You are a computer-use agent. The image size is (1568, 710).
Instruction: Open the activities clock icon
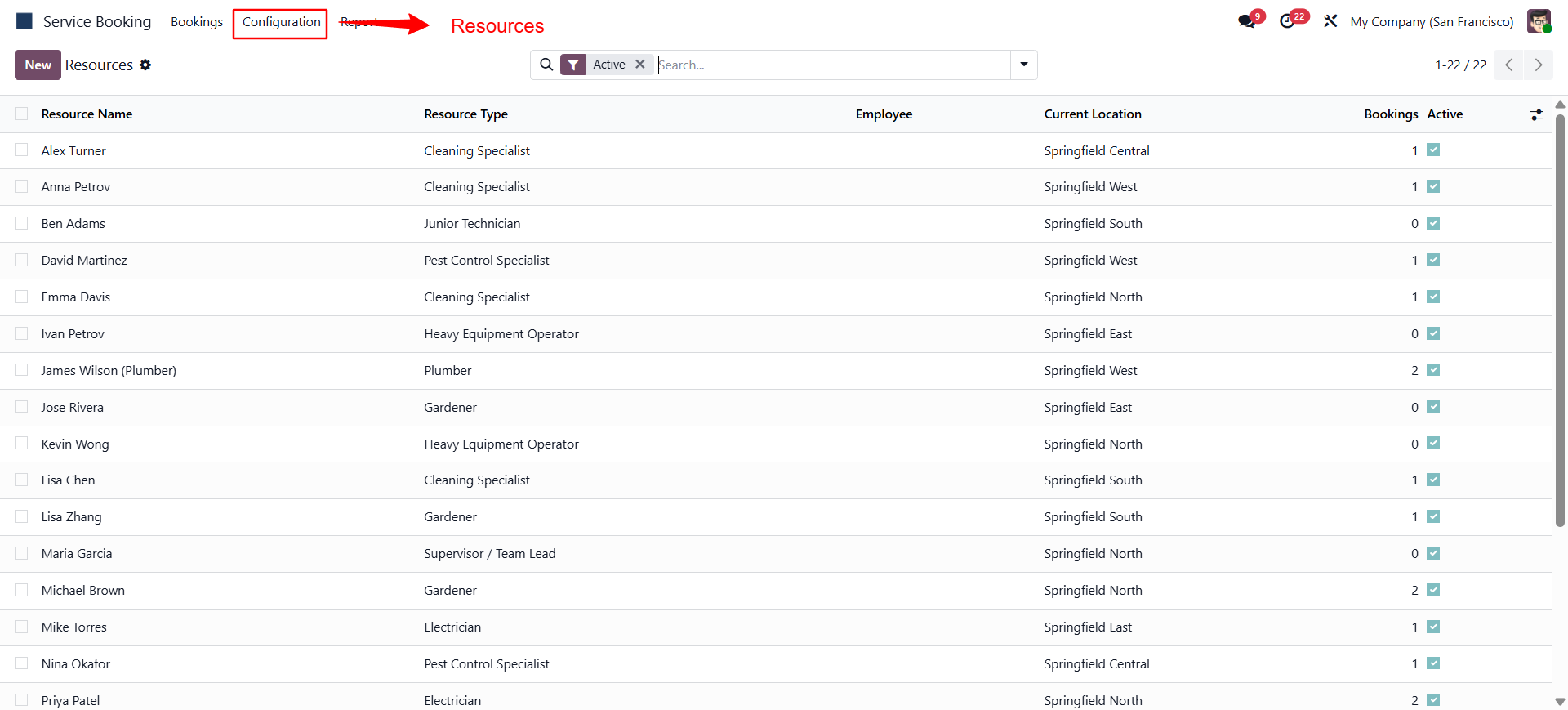[1287, 21]
